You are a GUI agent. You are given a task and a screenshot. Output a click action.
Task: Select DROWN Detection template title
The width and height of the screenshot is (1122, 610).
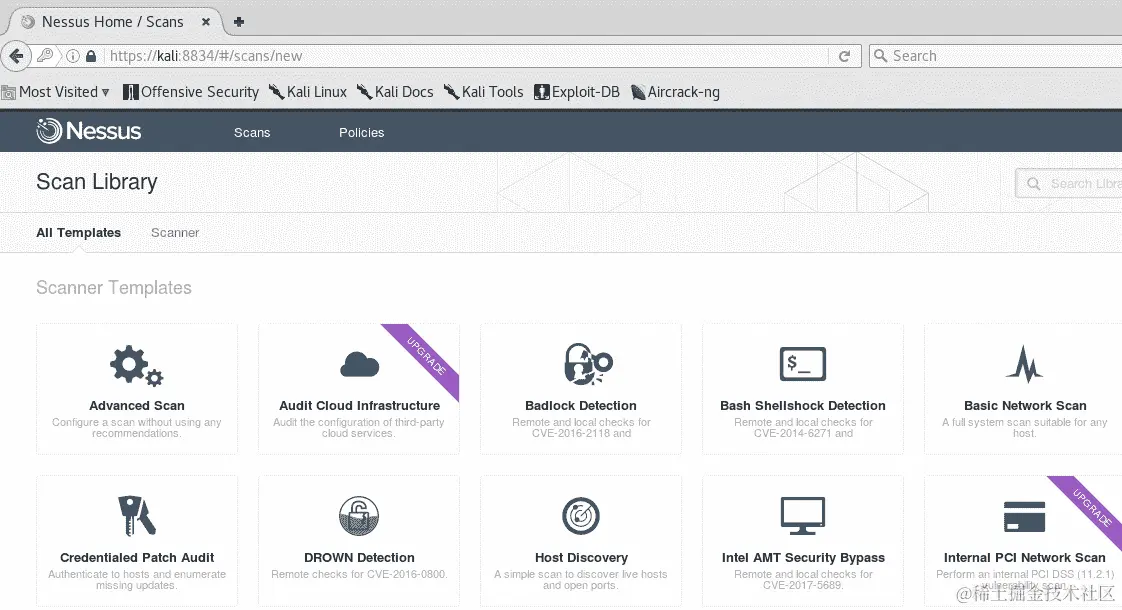point(359,557)
